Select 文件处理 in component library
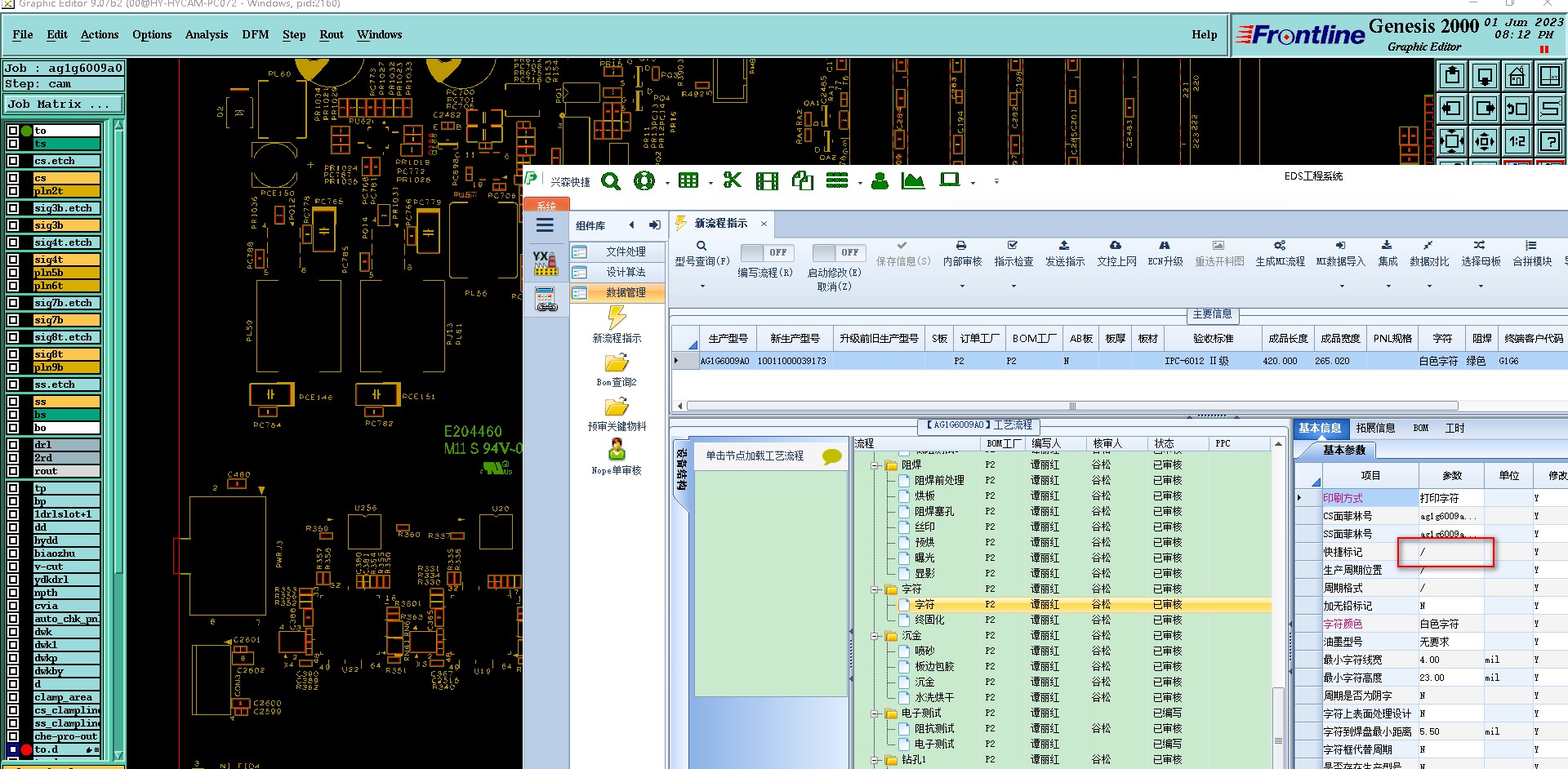Screen dimensions: 1568x769 tap(618, 251)
